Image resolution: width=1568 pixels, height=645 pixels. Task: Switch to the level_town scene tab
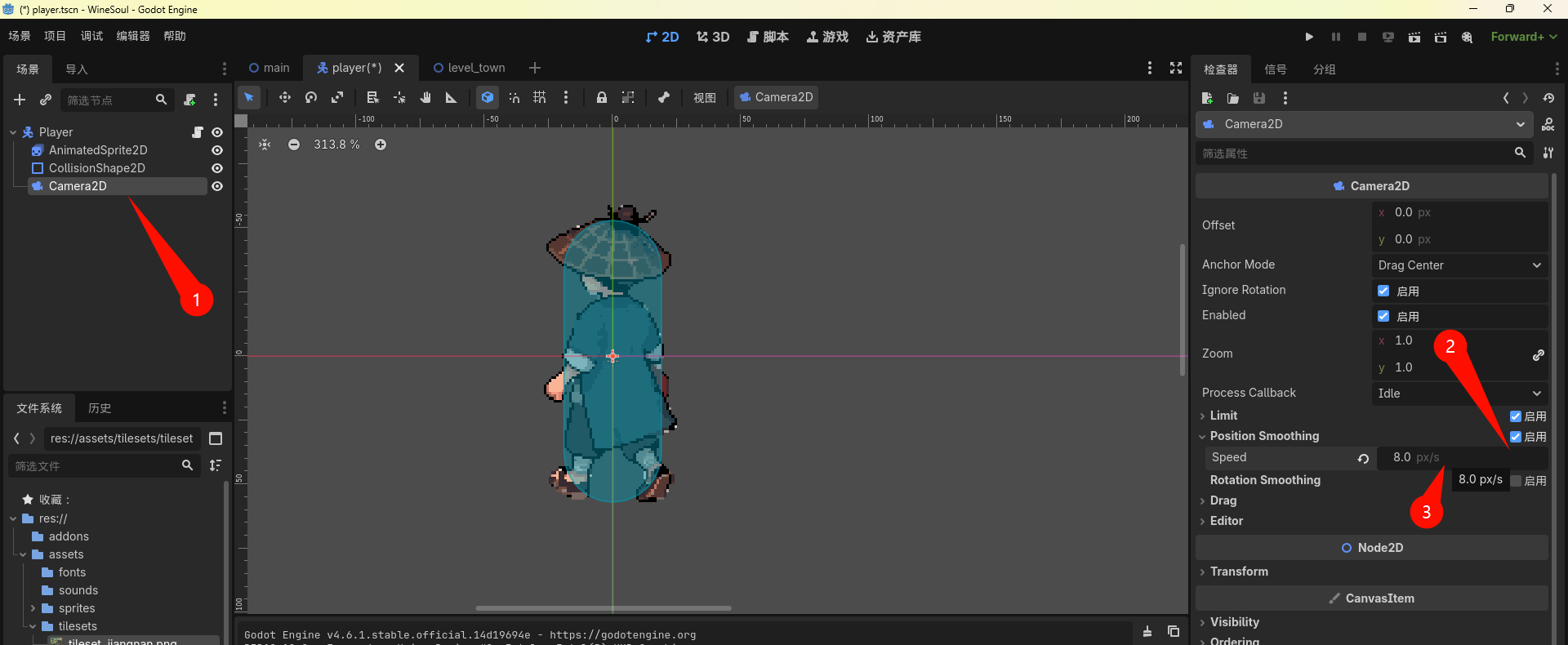coord(469,68)
